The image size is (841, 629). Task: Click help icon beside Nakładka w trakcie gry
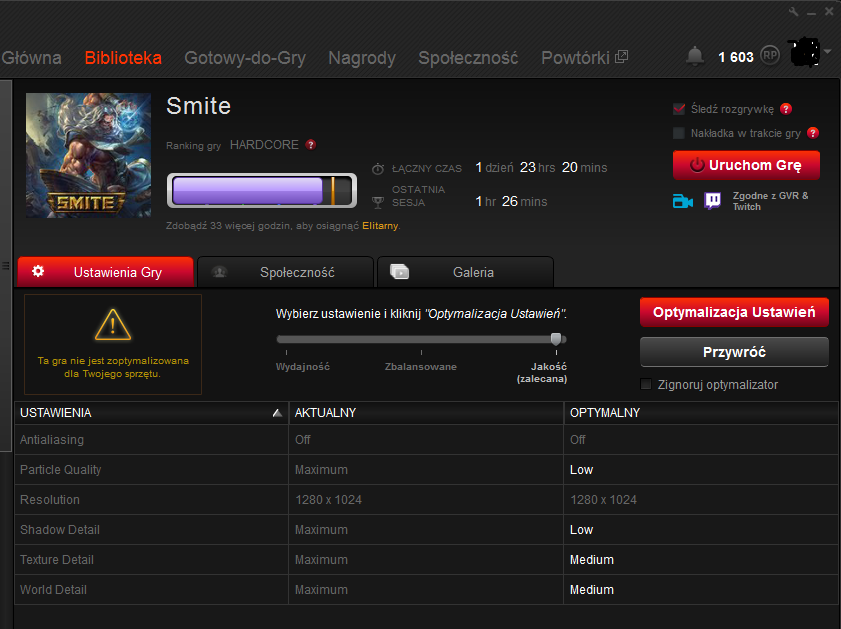click(x=813, y=133)
